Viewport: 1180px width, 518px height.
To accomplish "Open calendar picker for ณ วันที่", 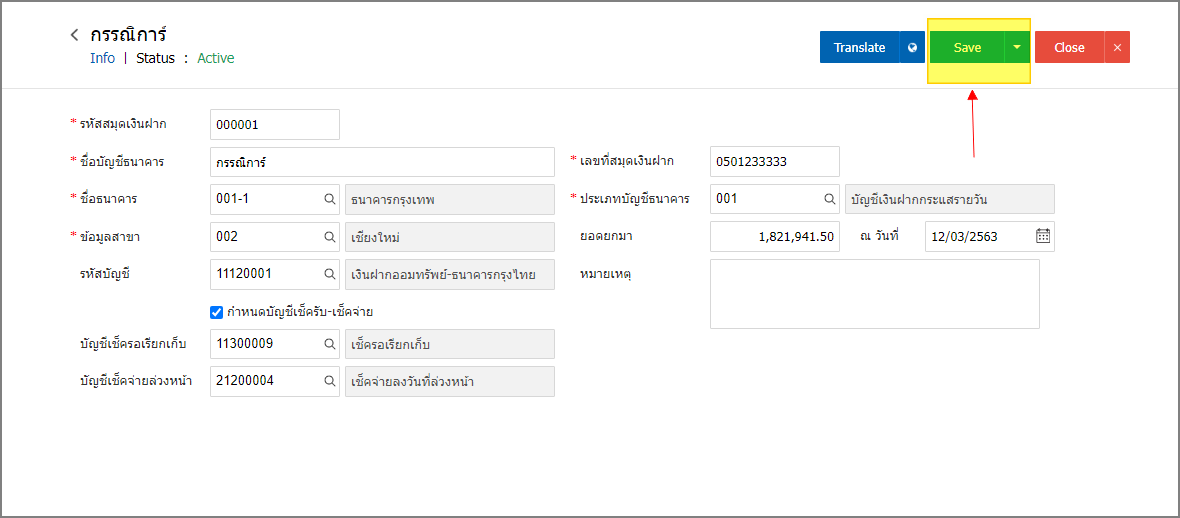I will click(x=1043, y=236).
